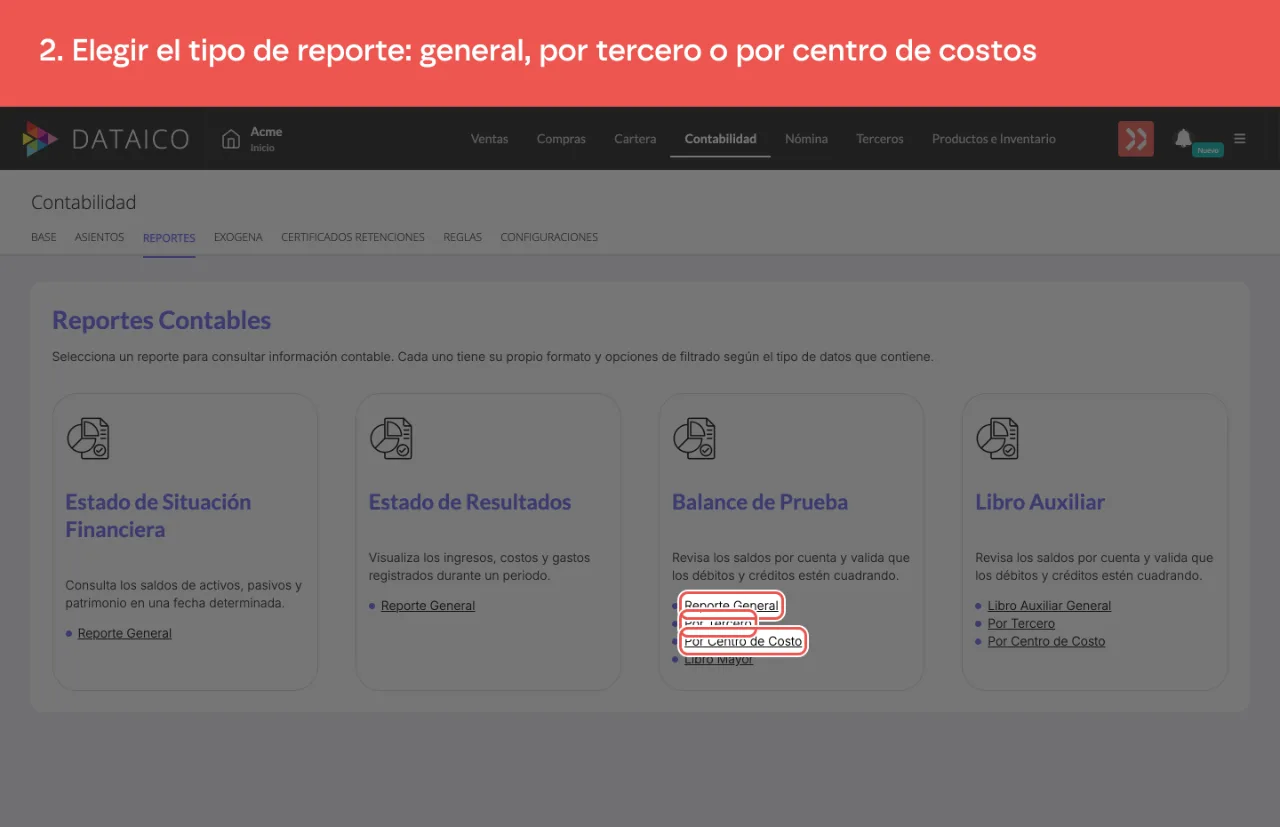The height and width of the screenshot is (827, 1280).
Task: Click the Reportes Contables heading
Action: click(x=162, y=321)
